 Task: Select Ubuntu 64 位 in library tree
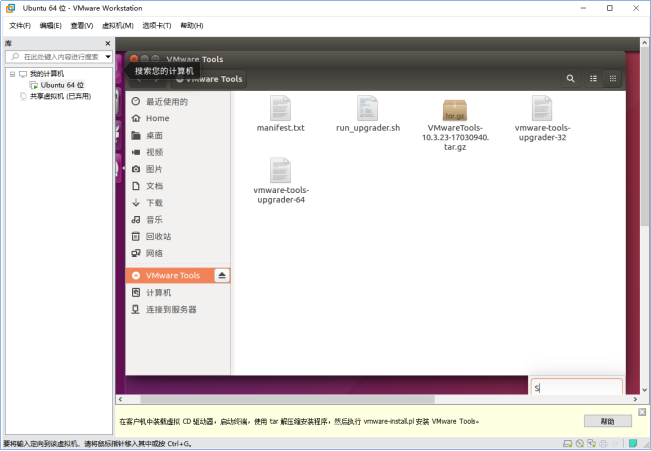[x=62, y=85]
